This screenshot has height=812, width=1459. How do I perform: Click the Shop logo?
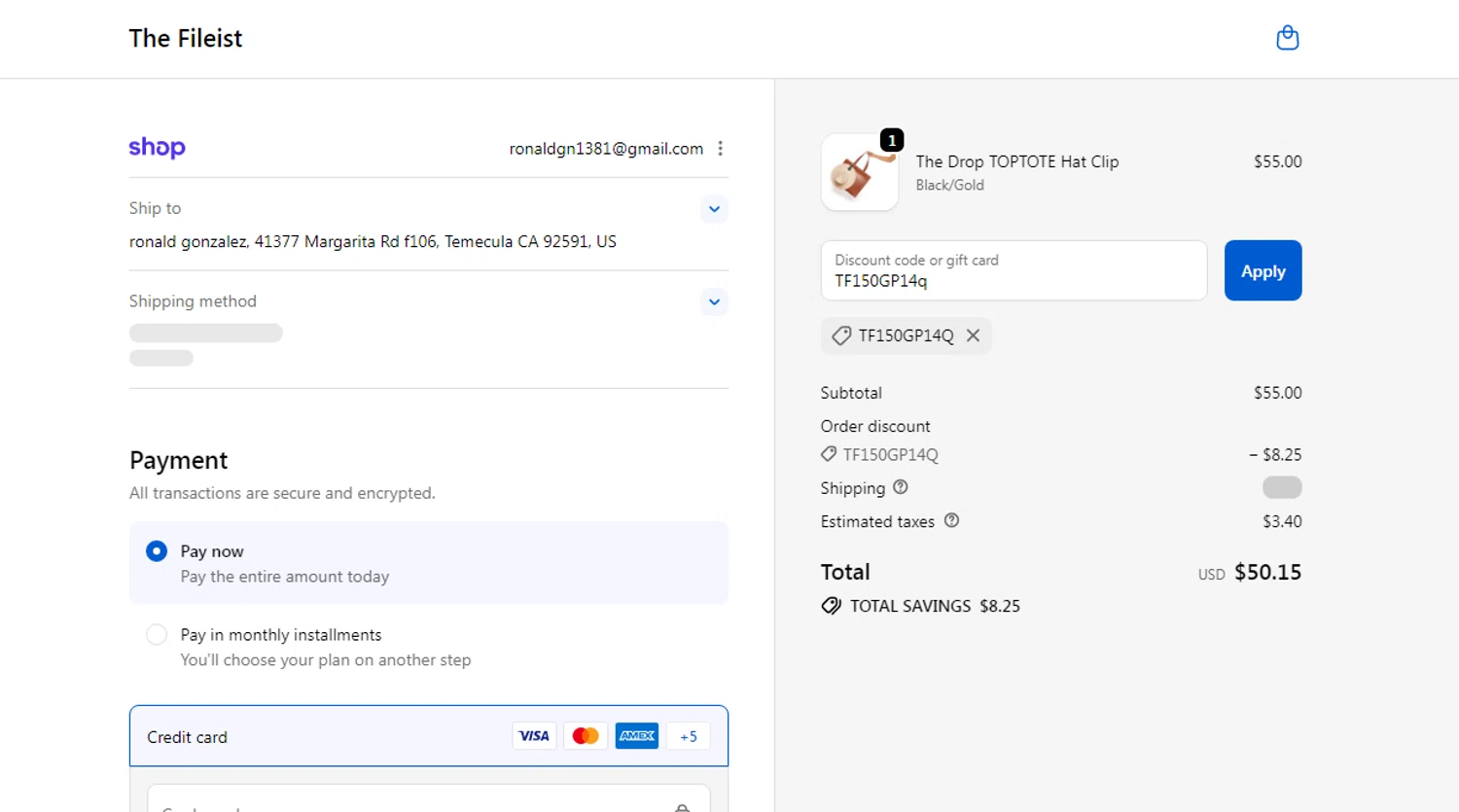pyautogui.click(x=157, y=147)
